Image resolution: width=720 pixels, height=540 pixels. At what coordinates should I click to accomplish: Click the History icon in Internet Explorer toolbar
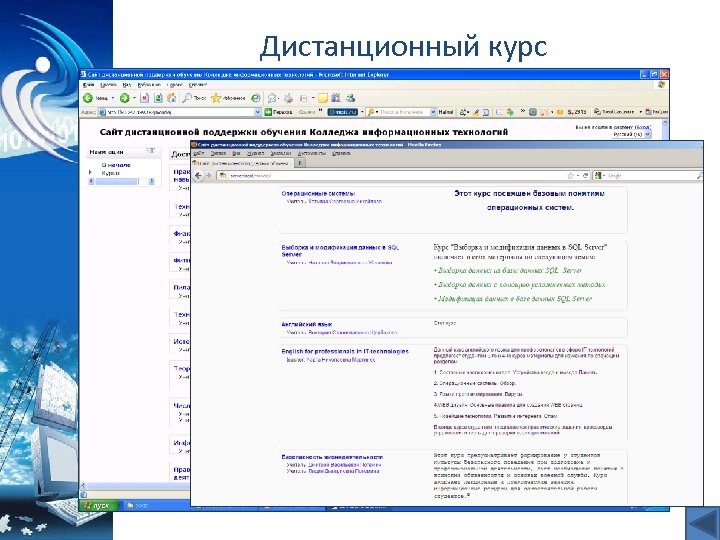click(256, 98)
